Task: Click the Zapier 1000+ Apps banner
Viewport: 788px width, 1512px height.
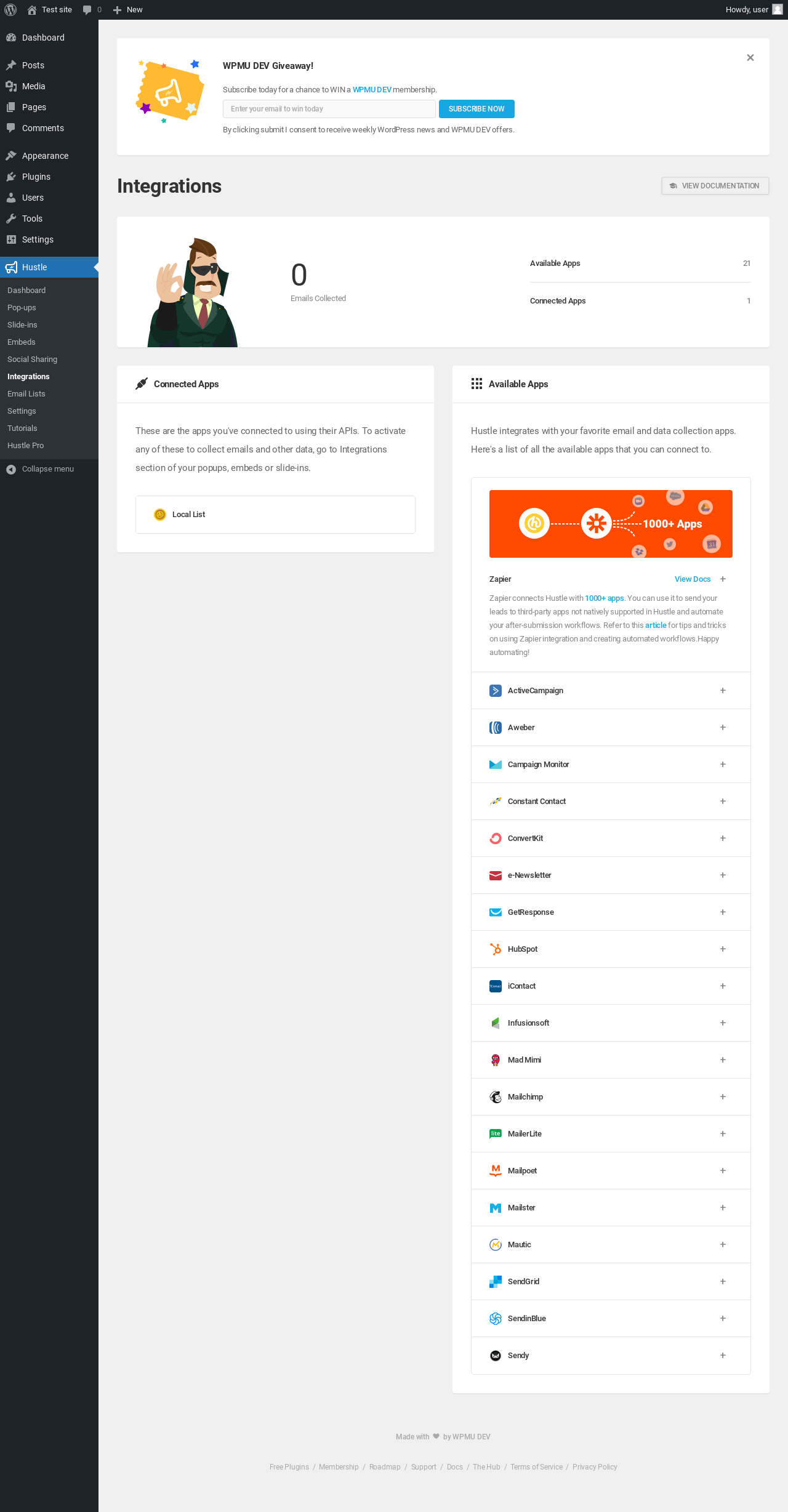Action: pyautogui.click(x=611, y=524)
